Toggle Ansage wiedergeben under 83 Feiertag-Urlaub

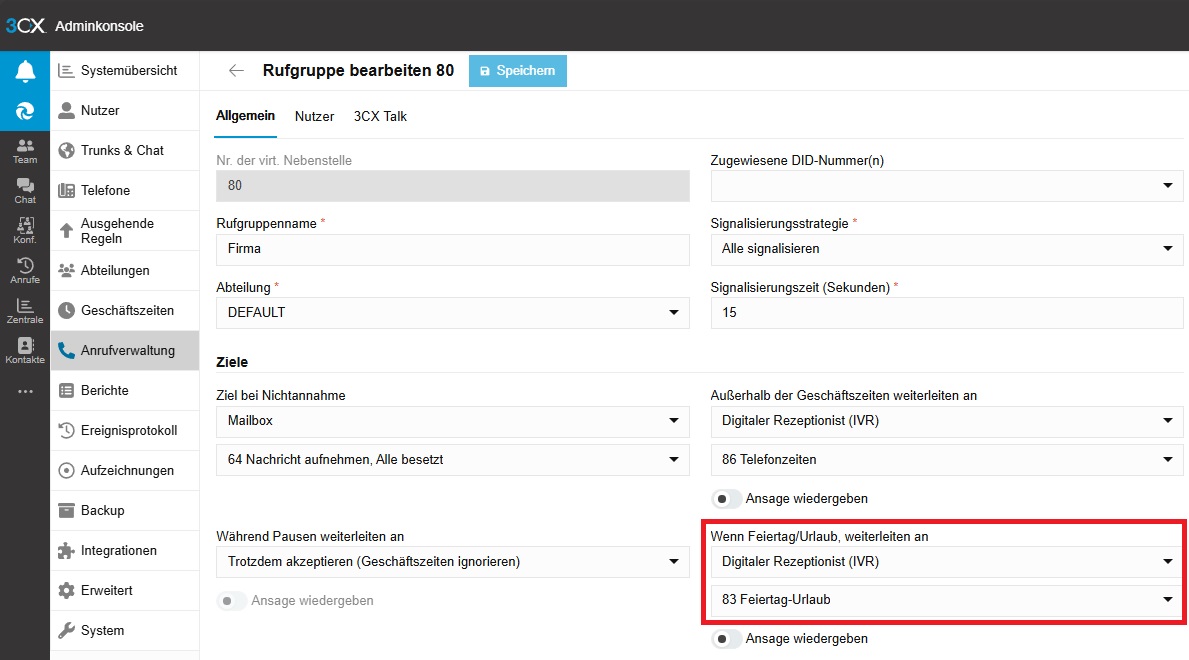pos(727,638)
